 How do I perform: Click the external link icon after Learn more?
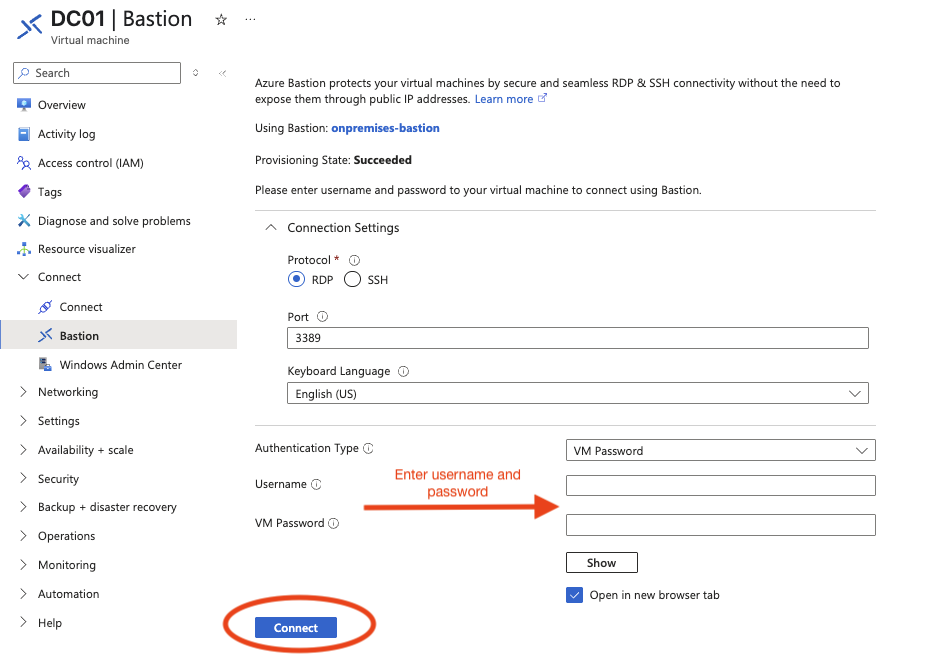[x=542, y=98]
